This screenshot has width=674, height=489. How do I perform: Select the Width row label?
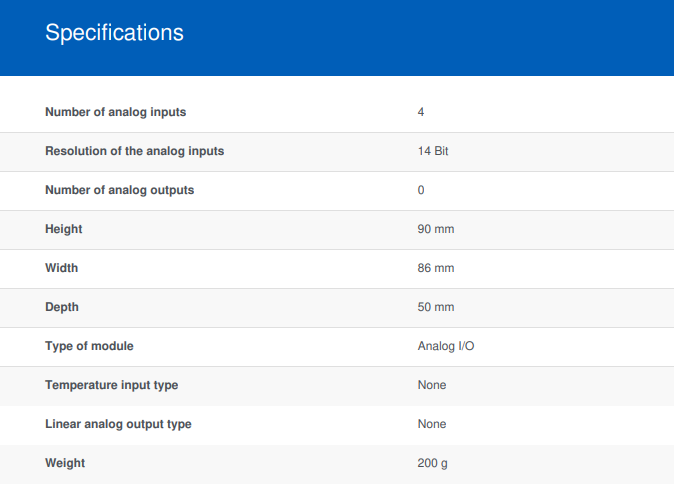[x=61, y=268]
